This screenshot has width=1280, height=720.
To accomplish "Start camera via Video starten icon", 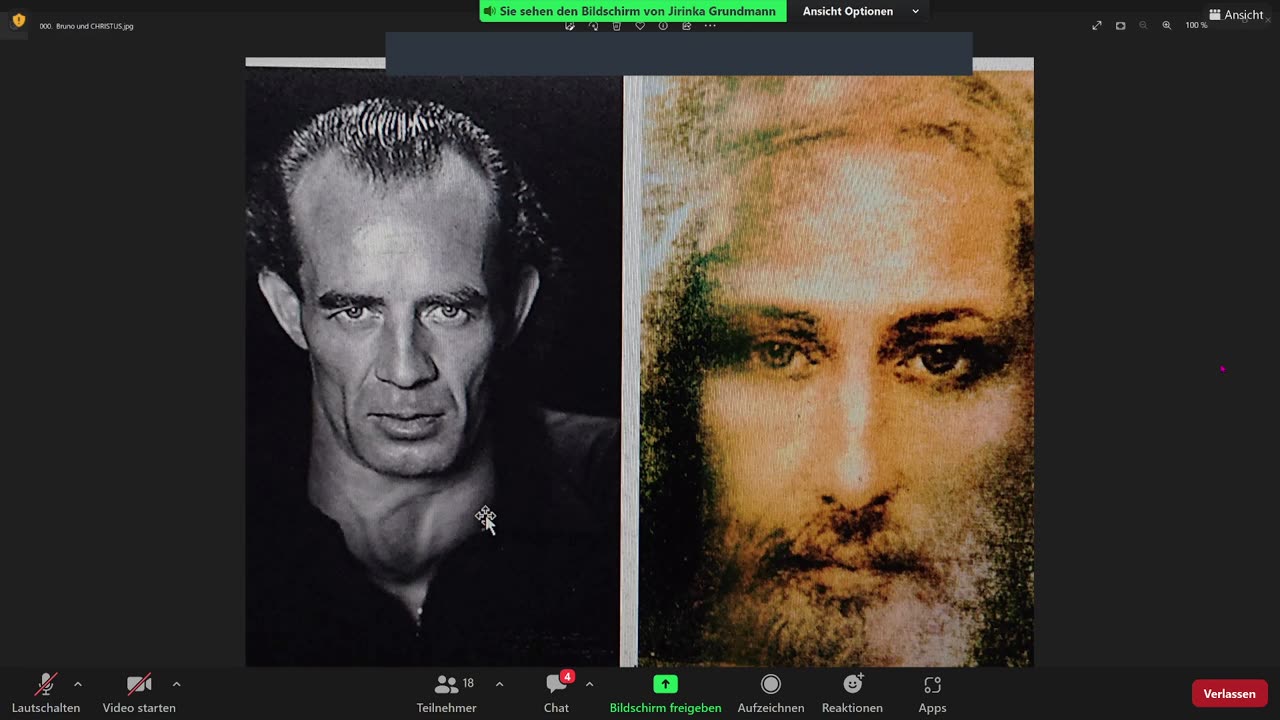I will pyautogui.click(x=139, y=685).
